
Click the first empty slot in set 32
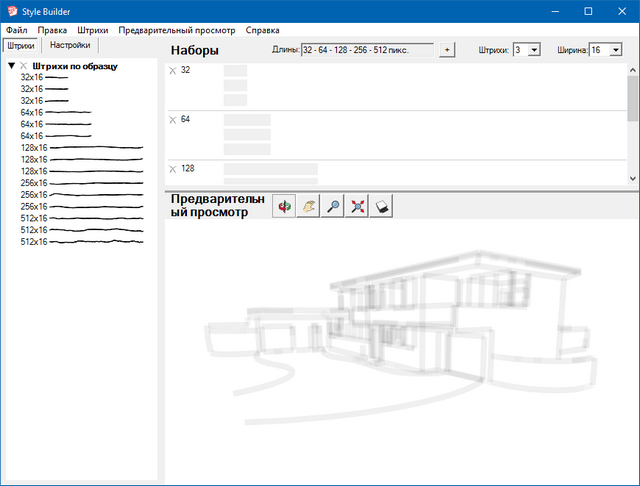236,71
